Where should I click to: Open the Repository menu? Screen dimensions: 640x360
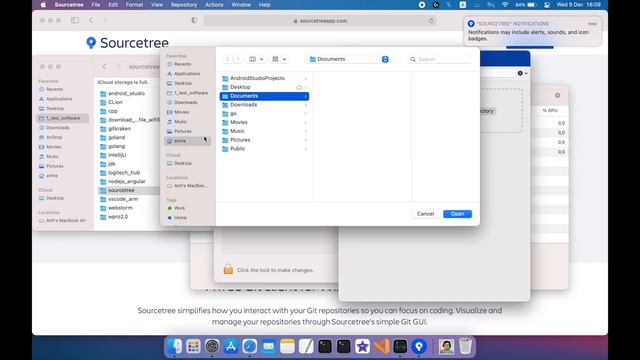pos(184,5)
